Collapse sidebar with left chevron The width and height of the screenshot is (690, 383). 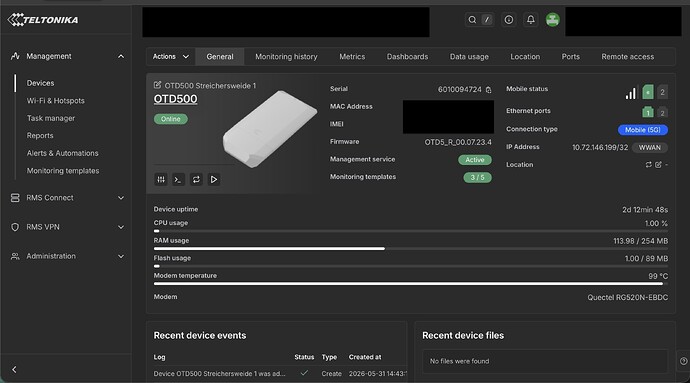coord(14,369)
